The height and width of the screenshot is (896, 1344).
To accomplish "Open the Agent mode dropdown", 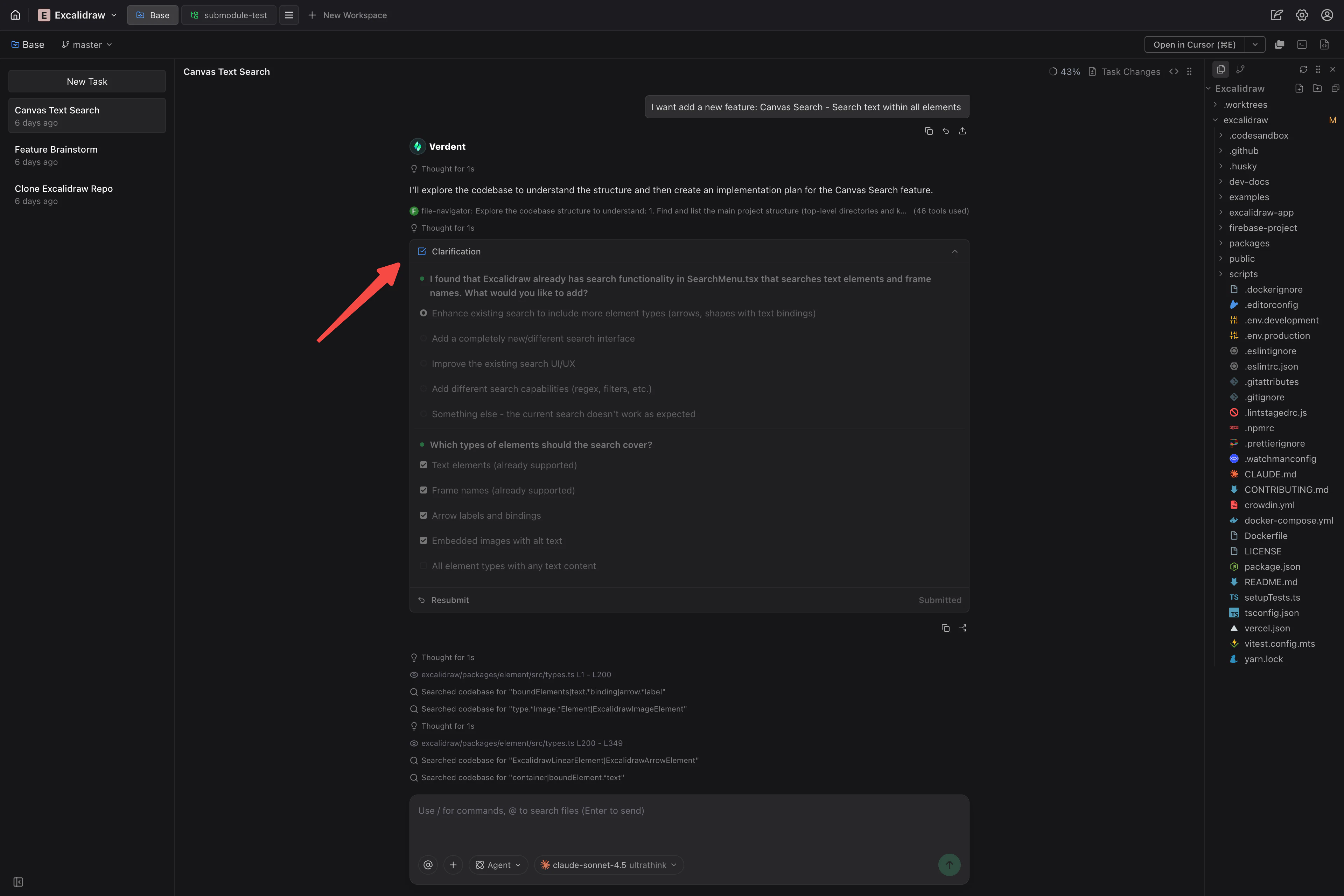I will 498,865.
